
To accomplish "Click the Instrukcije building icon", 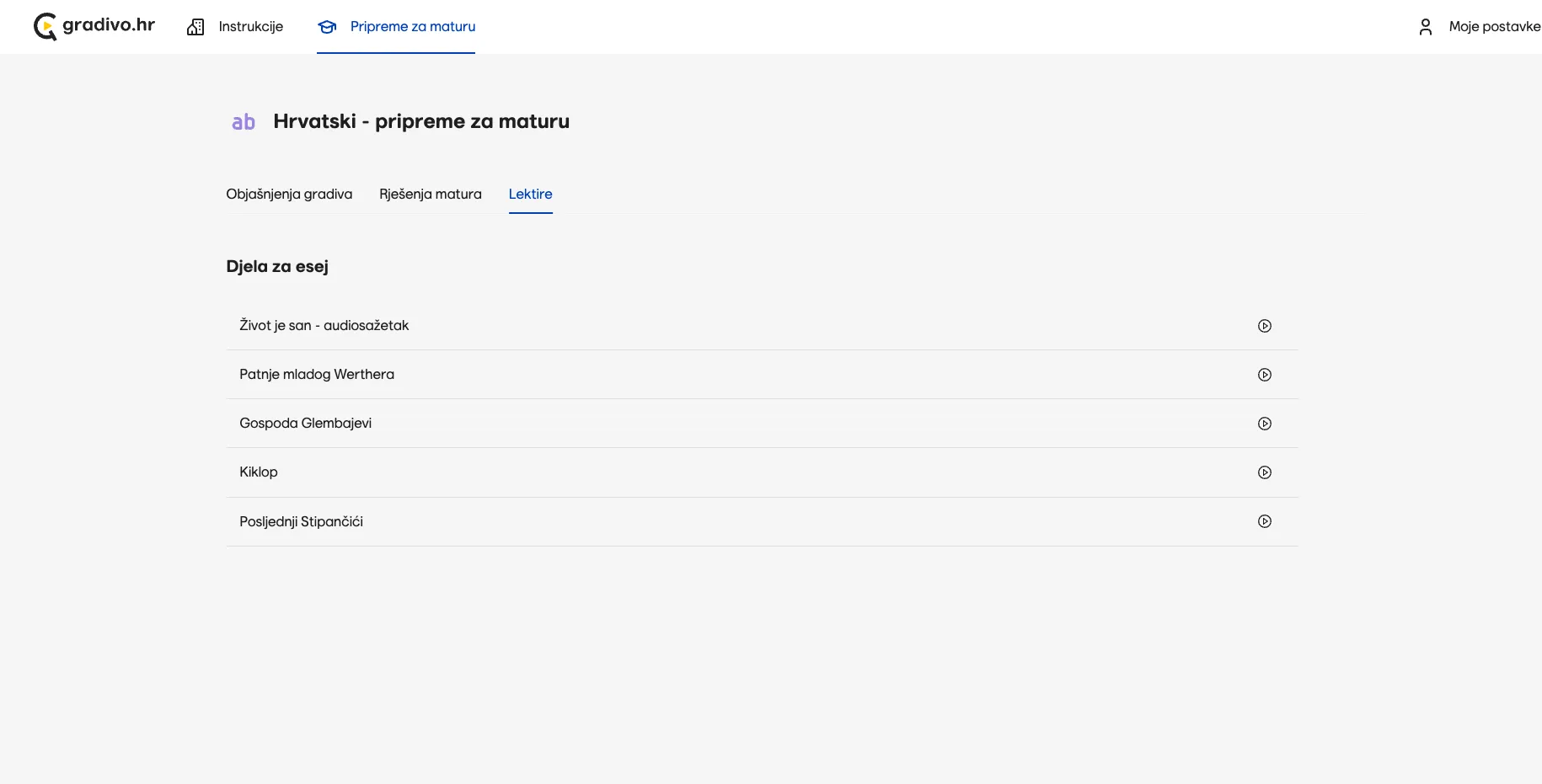I will pos(195,27).
